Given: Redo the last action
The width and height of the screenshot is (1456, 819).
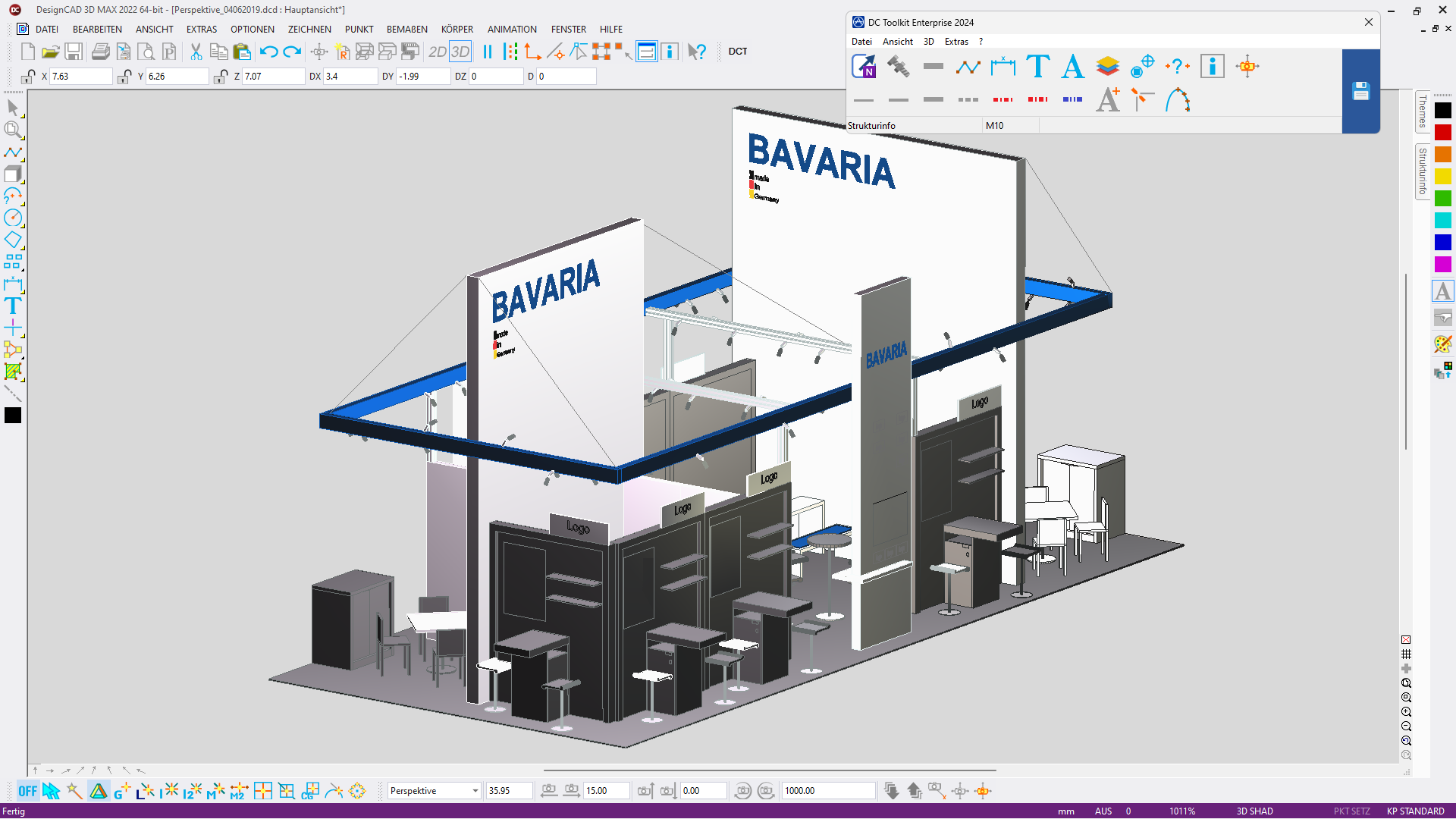Looking at the screenshot, I should coord(292,52).
